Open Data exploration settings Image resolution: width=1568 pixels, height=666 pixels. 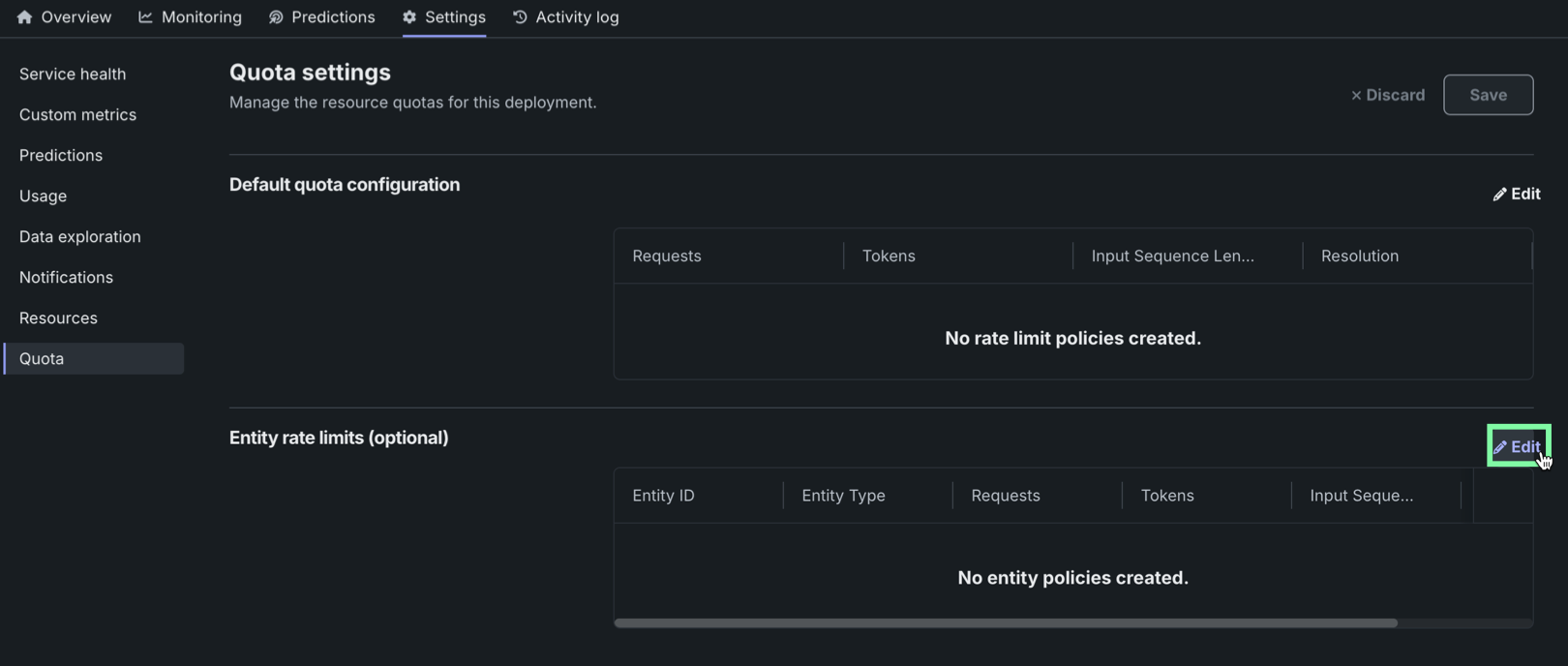80,236
